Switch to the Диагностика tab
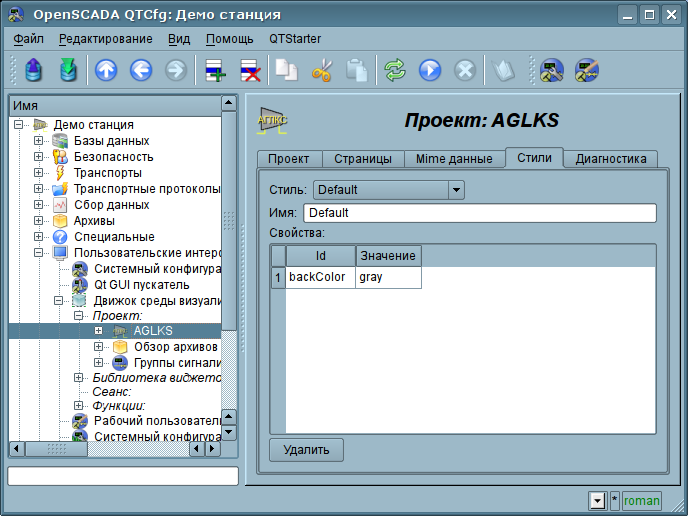The image size is (688, 516). pyautogui.click(x=612, y=159)
